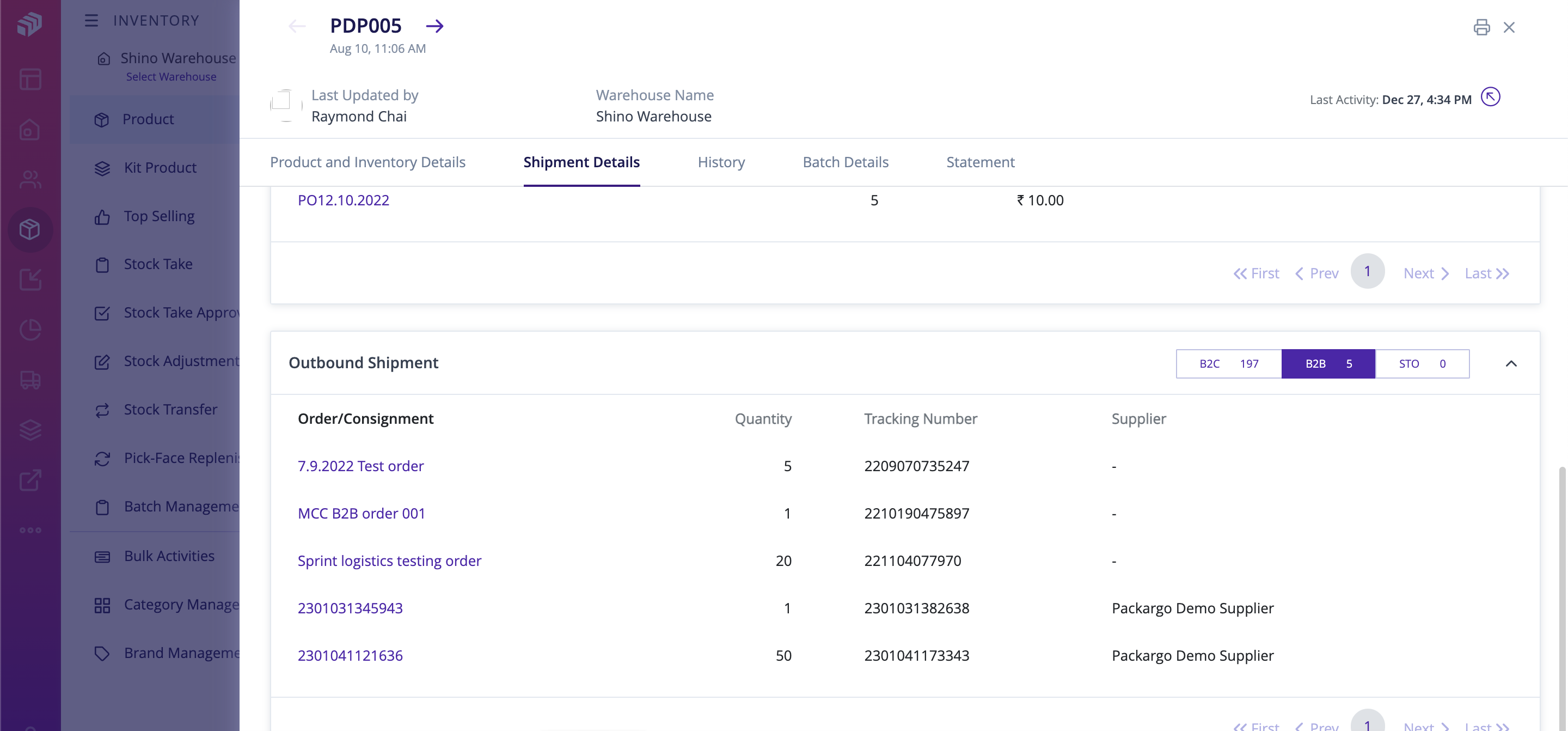The image size is (1568, 731).
Task: Click page 1 in inbound pagination
Action: (1367, 271)
